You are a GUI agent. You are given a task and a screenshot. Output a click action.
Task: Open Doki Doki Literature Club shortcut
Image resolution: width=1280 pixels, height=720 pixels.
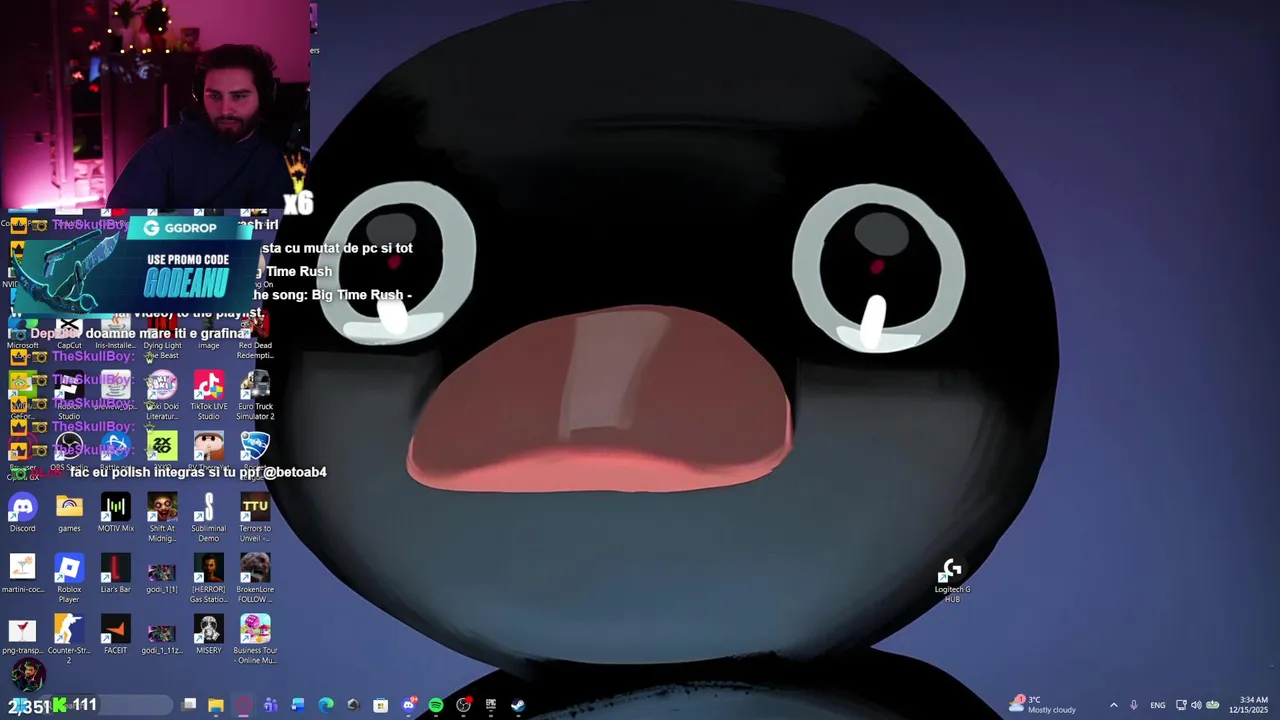[162, 396]
